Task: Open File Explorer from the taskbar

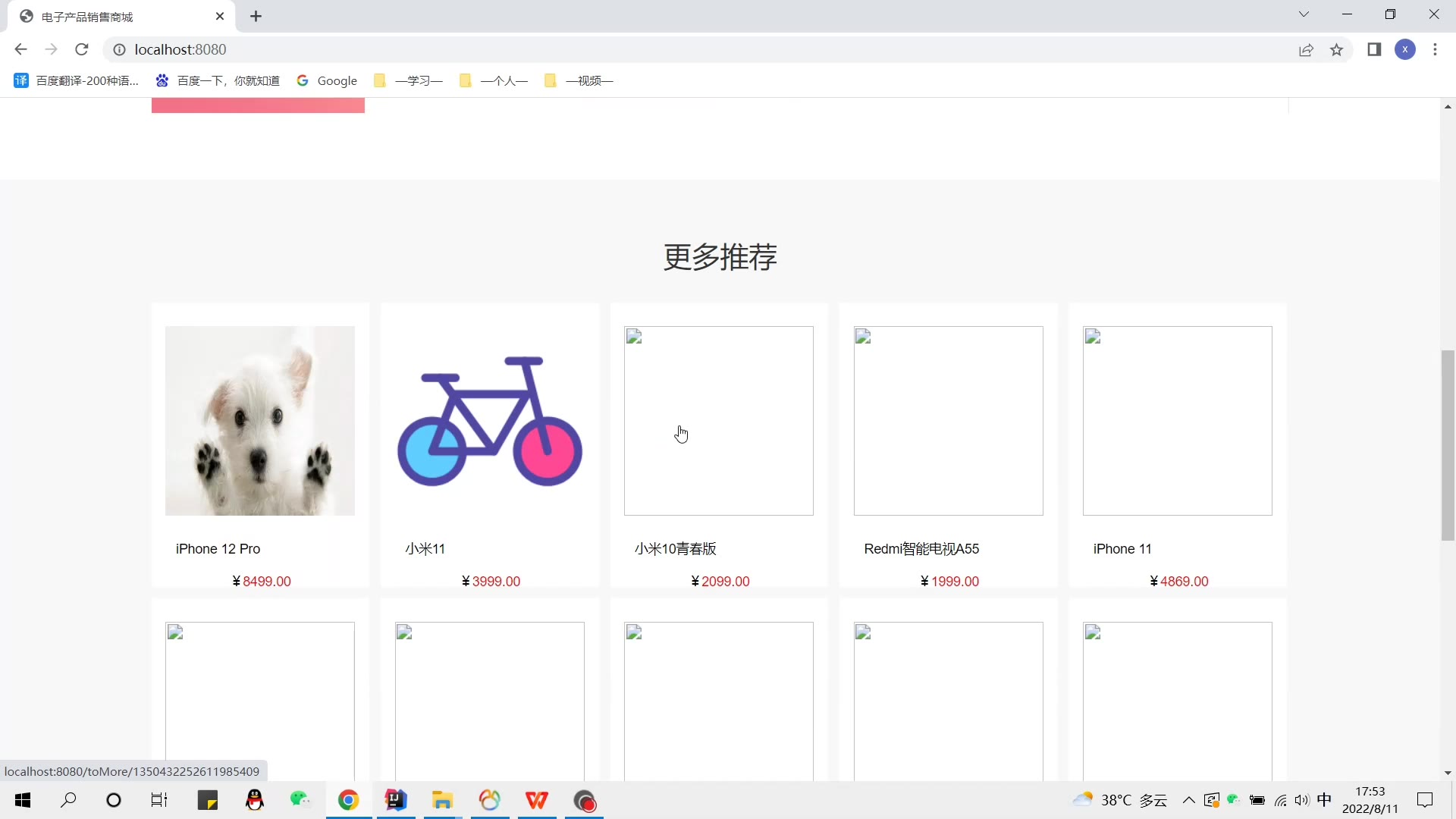Action: click(443, 800)
